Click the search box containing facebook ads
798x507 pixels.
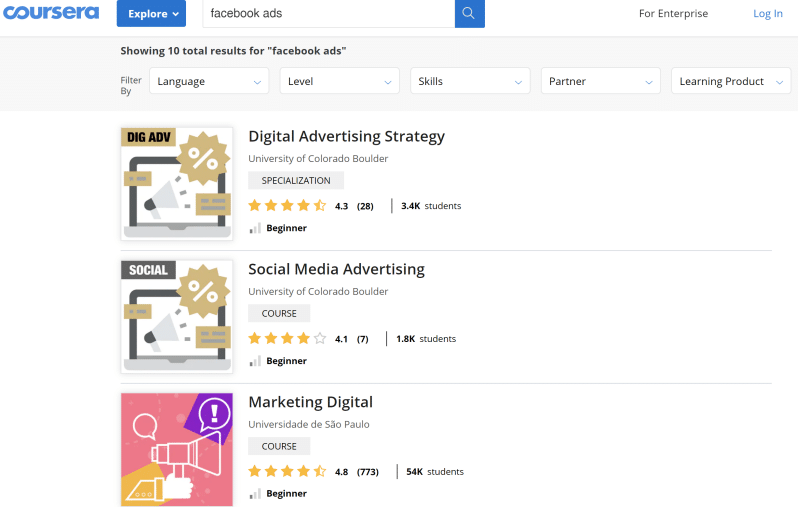tap(328, 13)
